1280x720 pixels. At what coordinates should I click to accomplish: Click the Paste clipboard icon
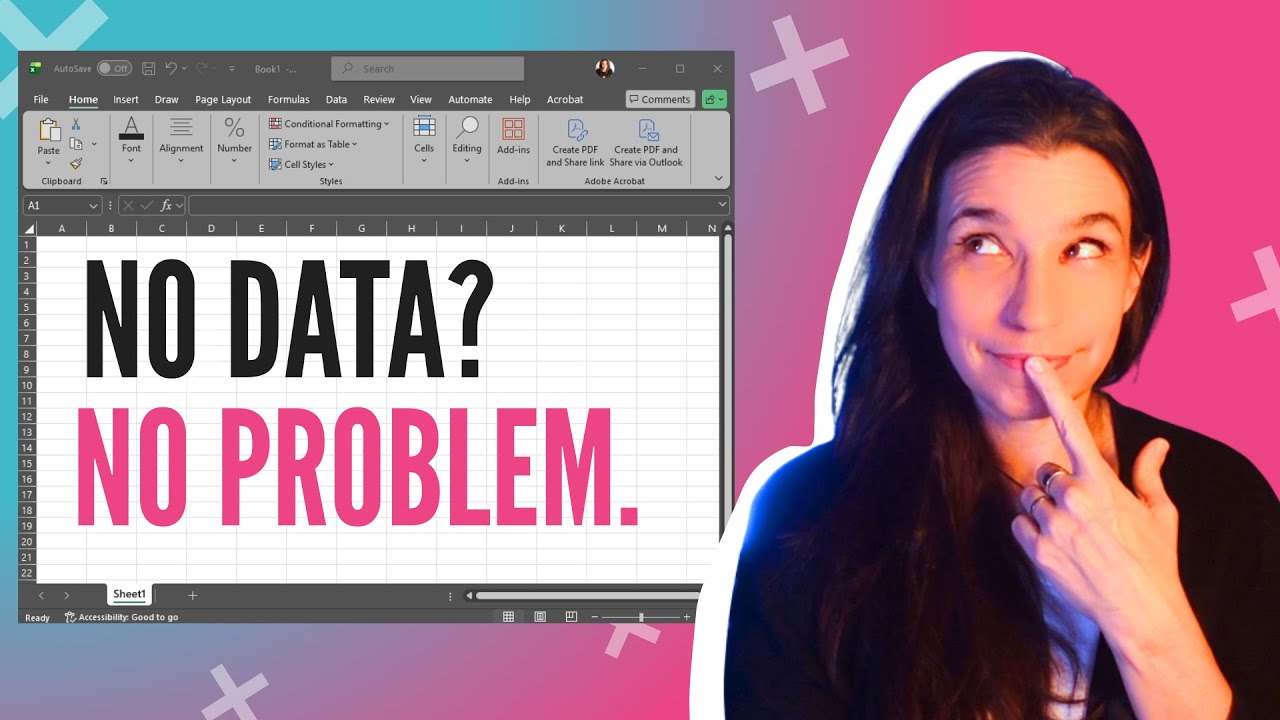[48, 130]
